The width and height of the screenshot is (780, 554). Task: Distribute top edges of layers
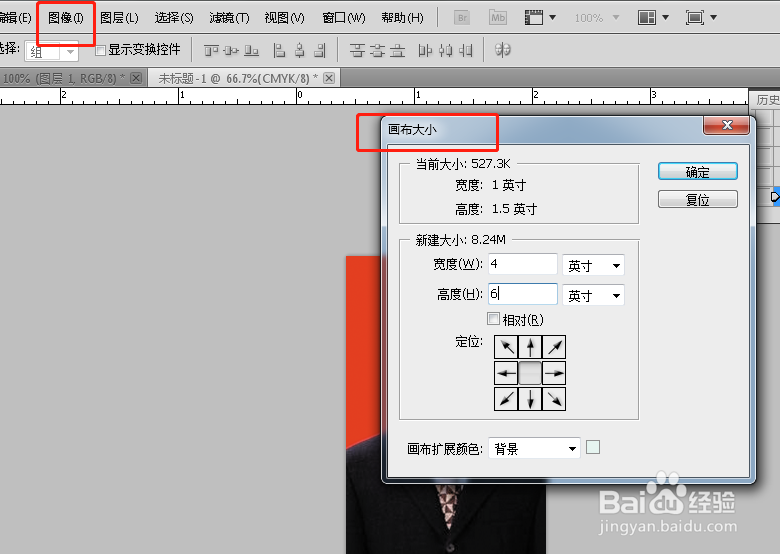click(357, 50)
